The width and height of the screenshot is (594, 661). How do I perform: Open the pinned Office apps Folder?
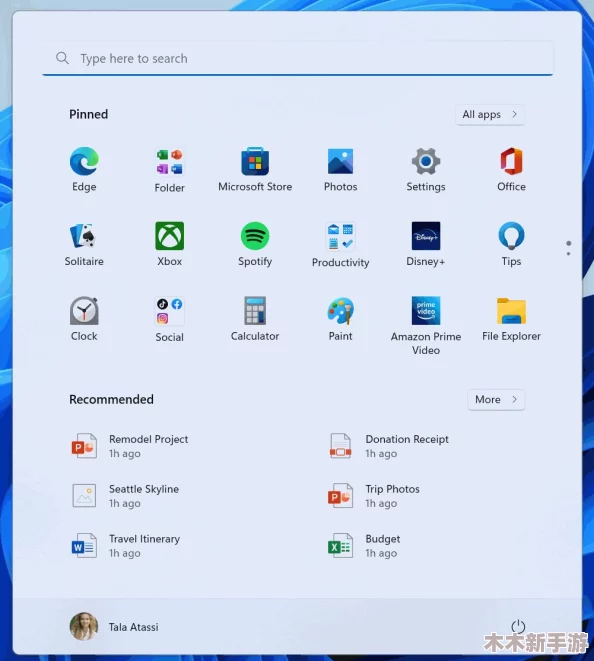point(169,162)
